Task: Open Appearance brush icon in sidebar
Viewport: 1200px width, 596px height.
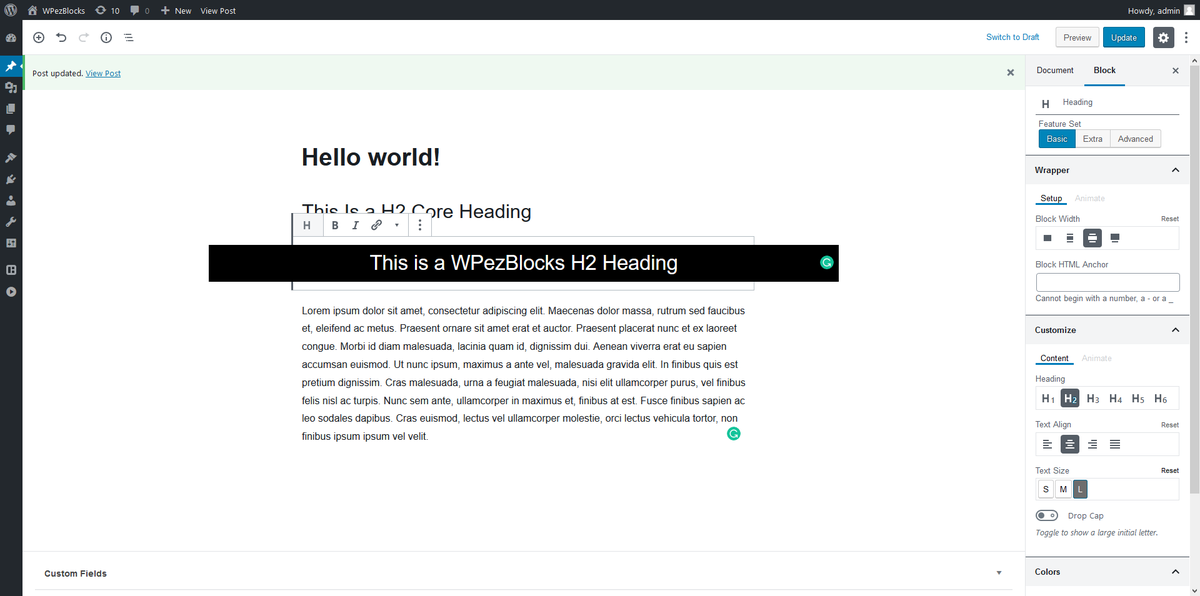Action: tap(11, 158)
